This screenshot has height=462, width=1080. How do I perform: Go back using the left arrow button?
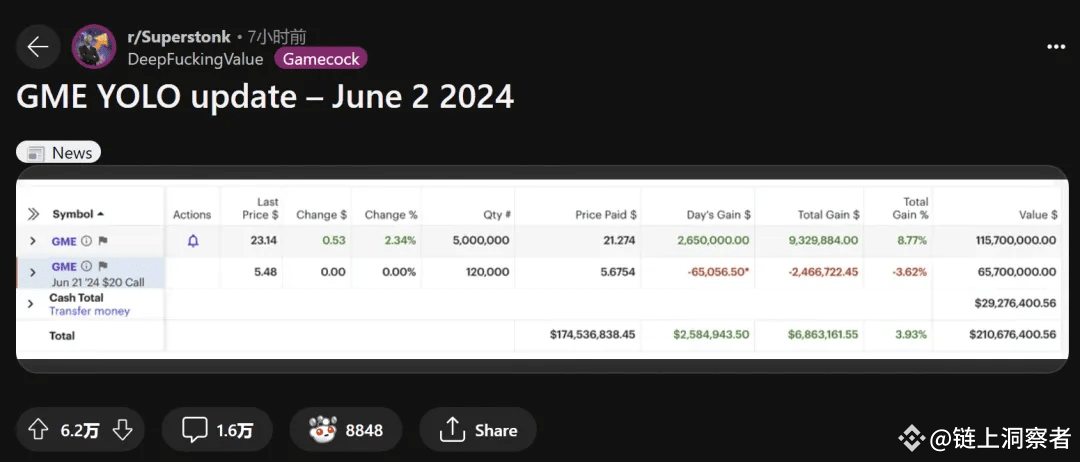38,47
